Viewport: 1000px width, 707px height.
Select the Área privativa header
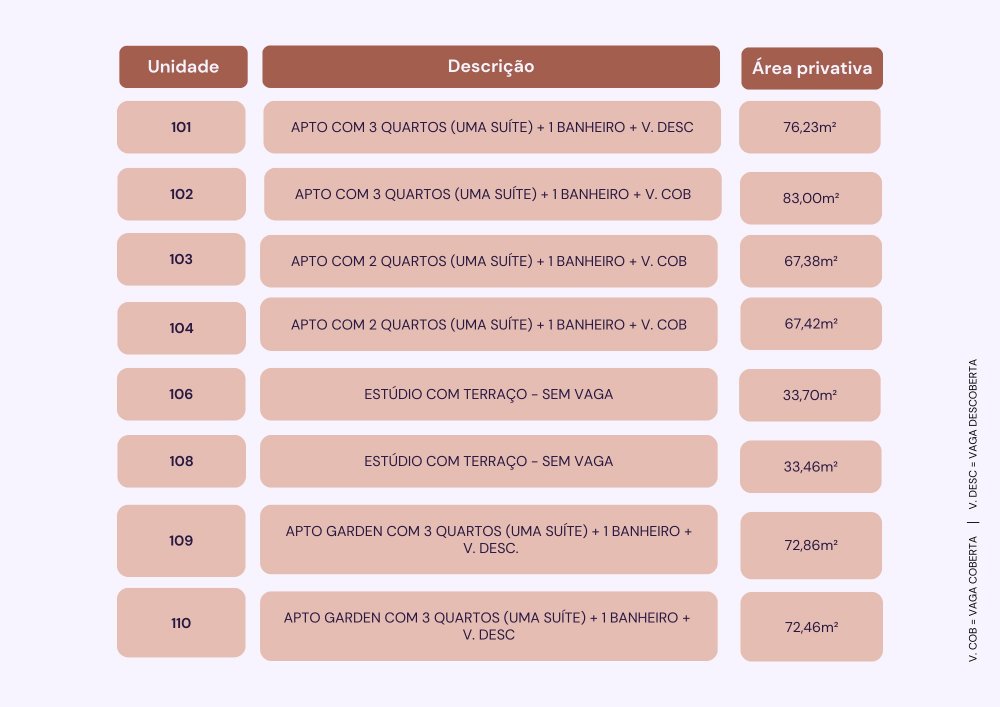tap(811, 69)
